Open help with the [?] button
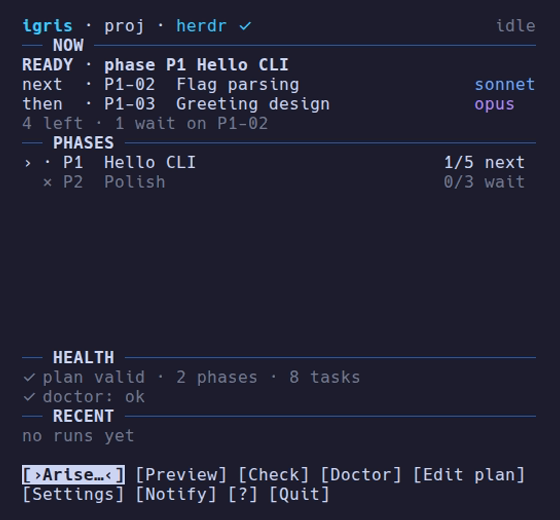 [x=243, y=494]
